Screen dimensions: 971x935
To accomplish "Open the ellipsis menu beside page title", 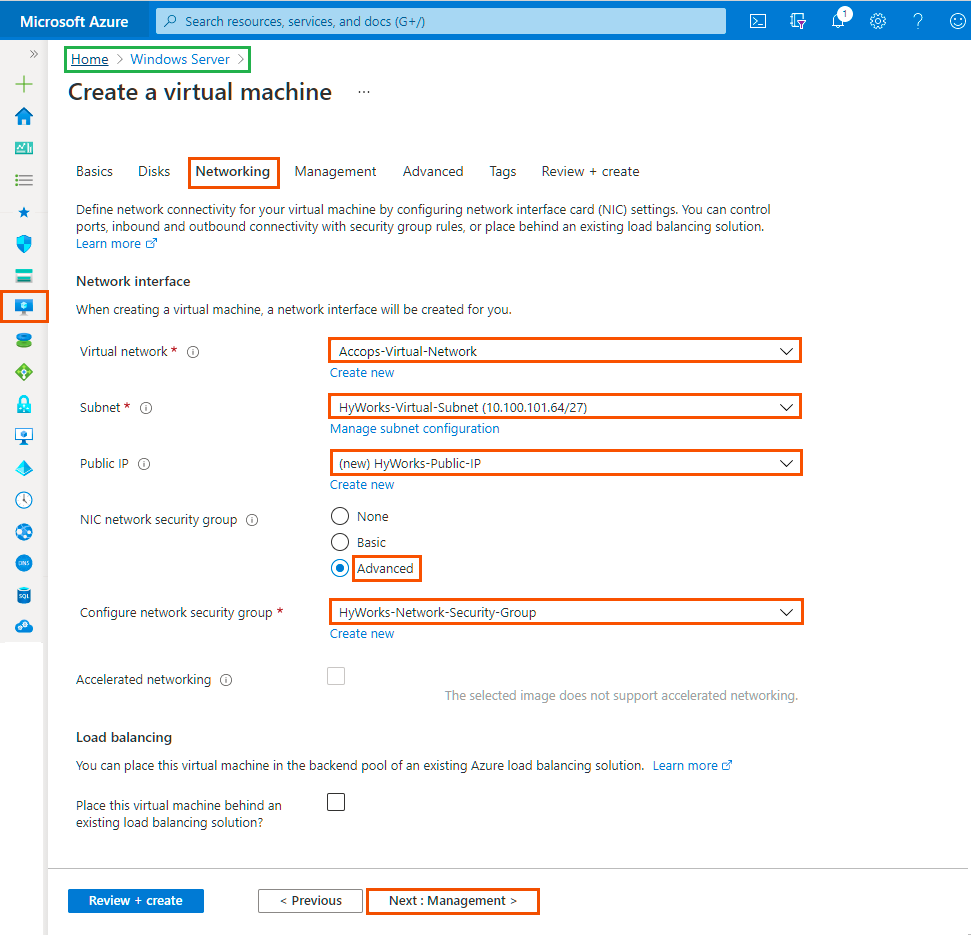I will pyautogui.click(x=364, y=92).
